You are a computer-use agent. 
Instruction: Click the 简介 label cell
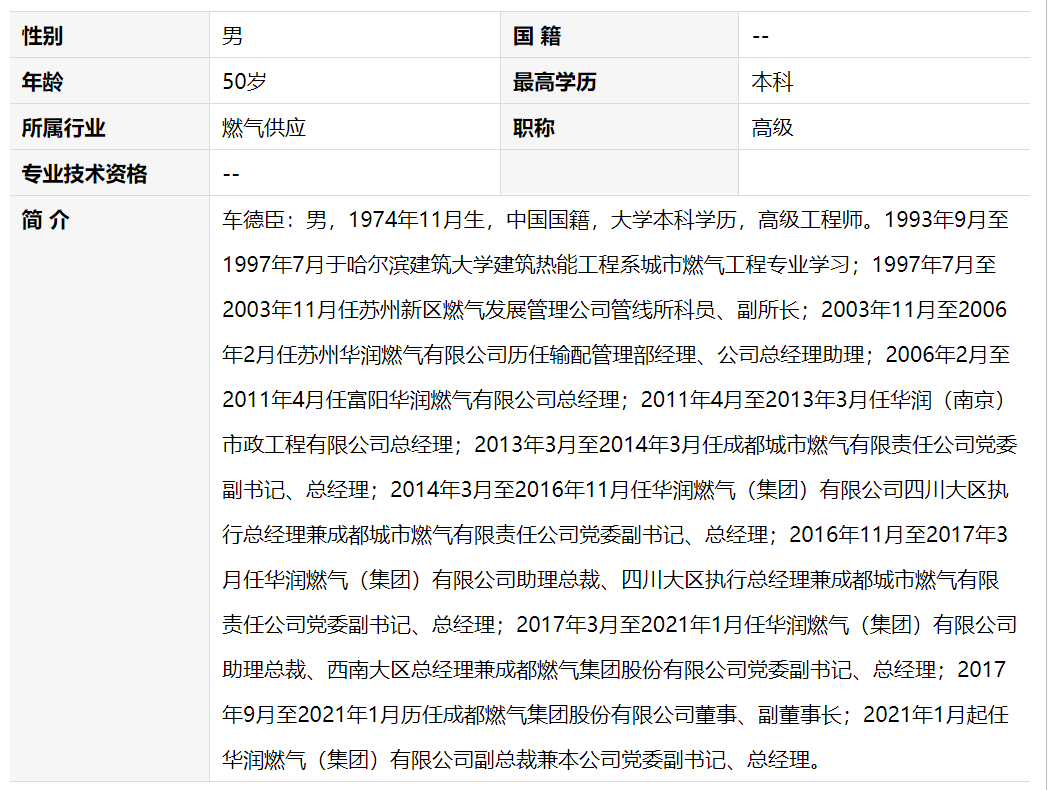(110, 489)
